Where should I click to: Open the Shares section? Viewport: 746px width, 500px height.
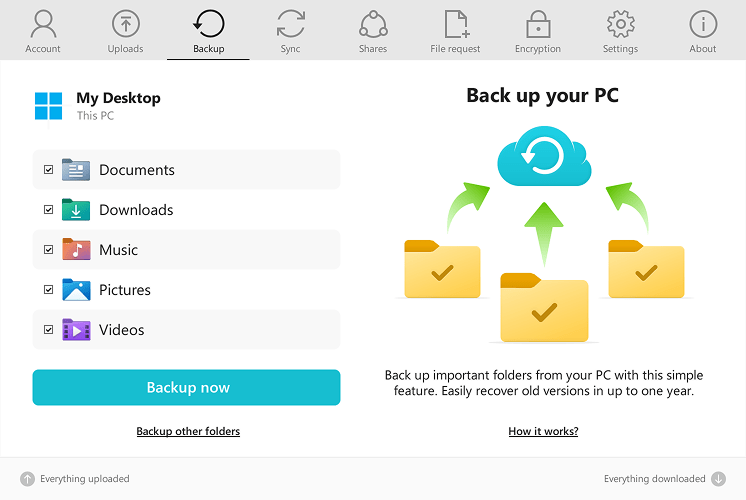(373, 31)
